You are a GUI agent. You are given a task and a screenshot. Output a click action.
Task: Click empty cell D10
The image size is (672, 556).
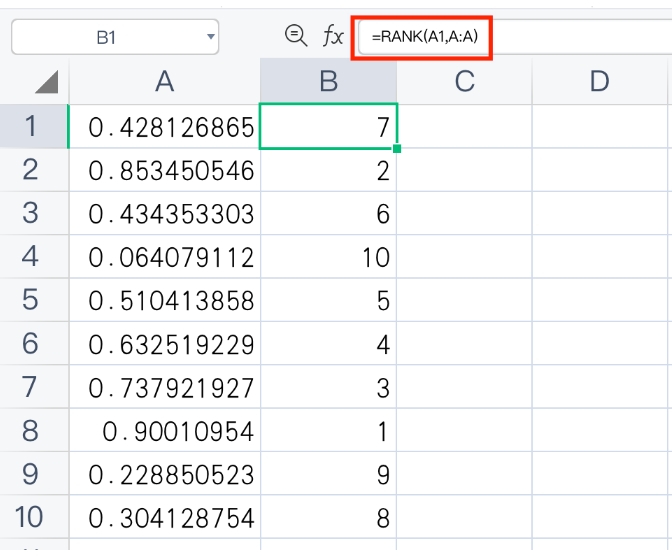coord(600,517)
